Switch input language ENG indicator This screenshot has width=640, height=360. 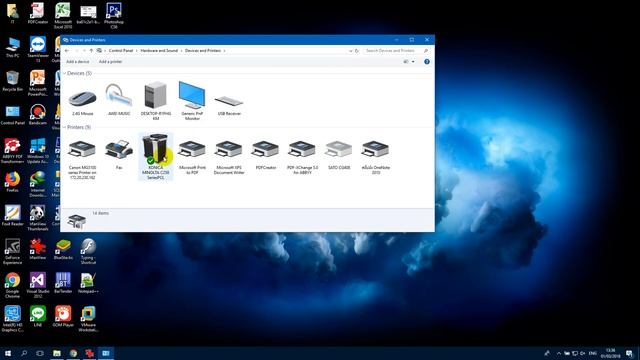click(593, 353)
